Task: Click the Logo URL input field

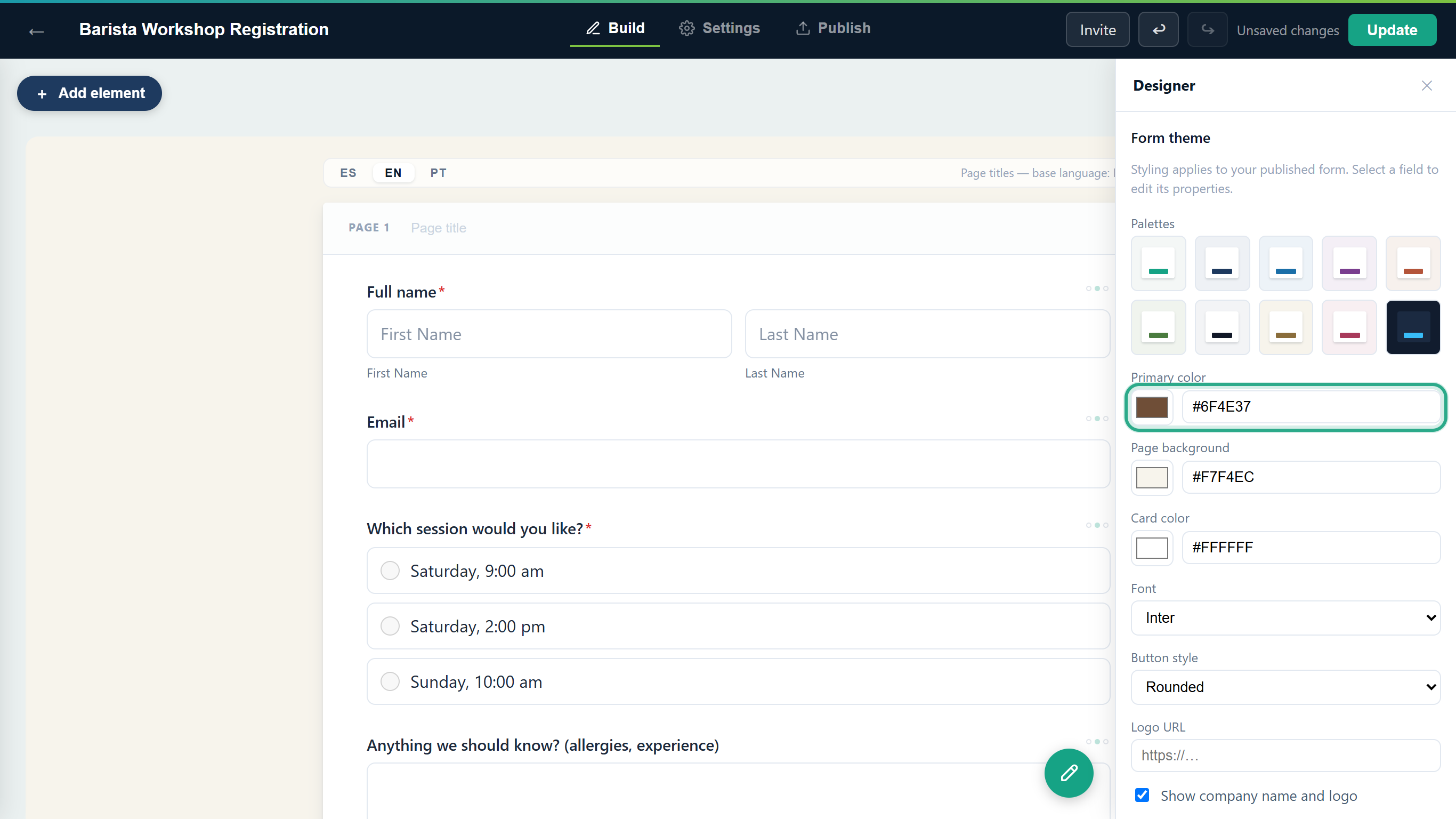Action: point(1285,755)
